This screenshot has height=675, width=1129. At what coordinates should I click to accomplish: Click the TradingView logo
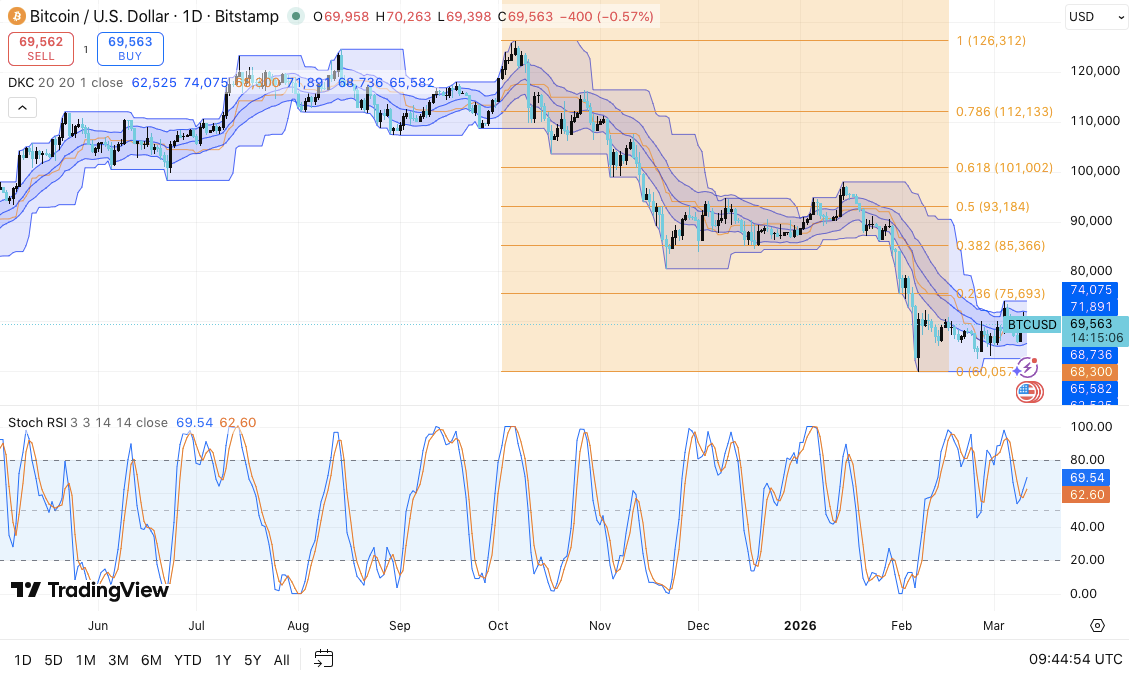coord(90,590)
